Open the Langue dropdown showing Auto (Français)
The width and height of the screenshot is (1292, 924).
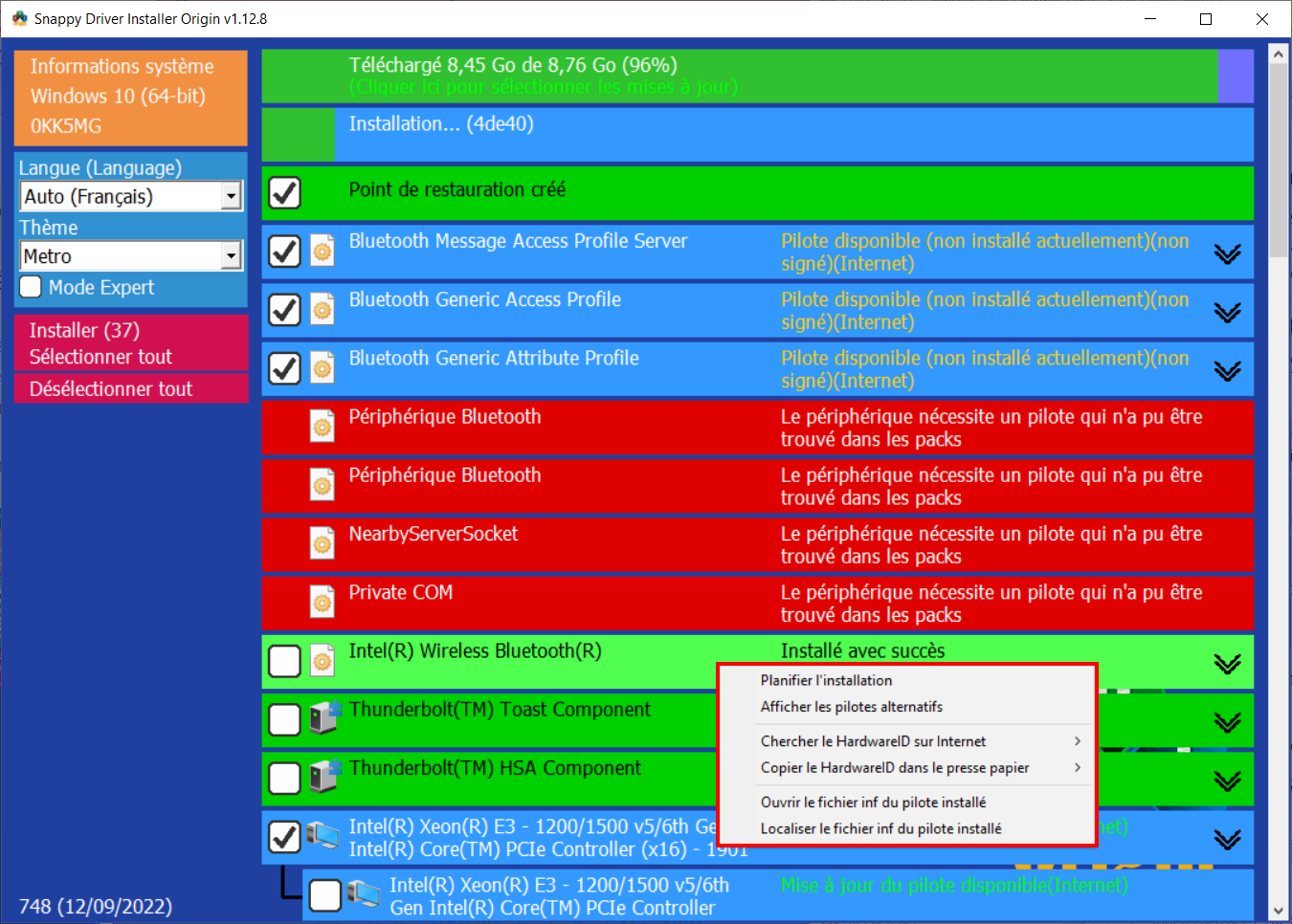pos(130,196)
